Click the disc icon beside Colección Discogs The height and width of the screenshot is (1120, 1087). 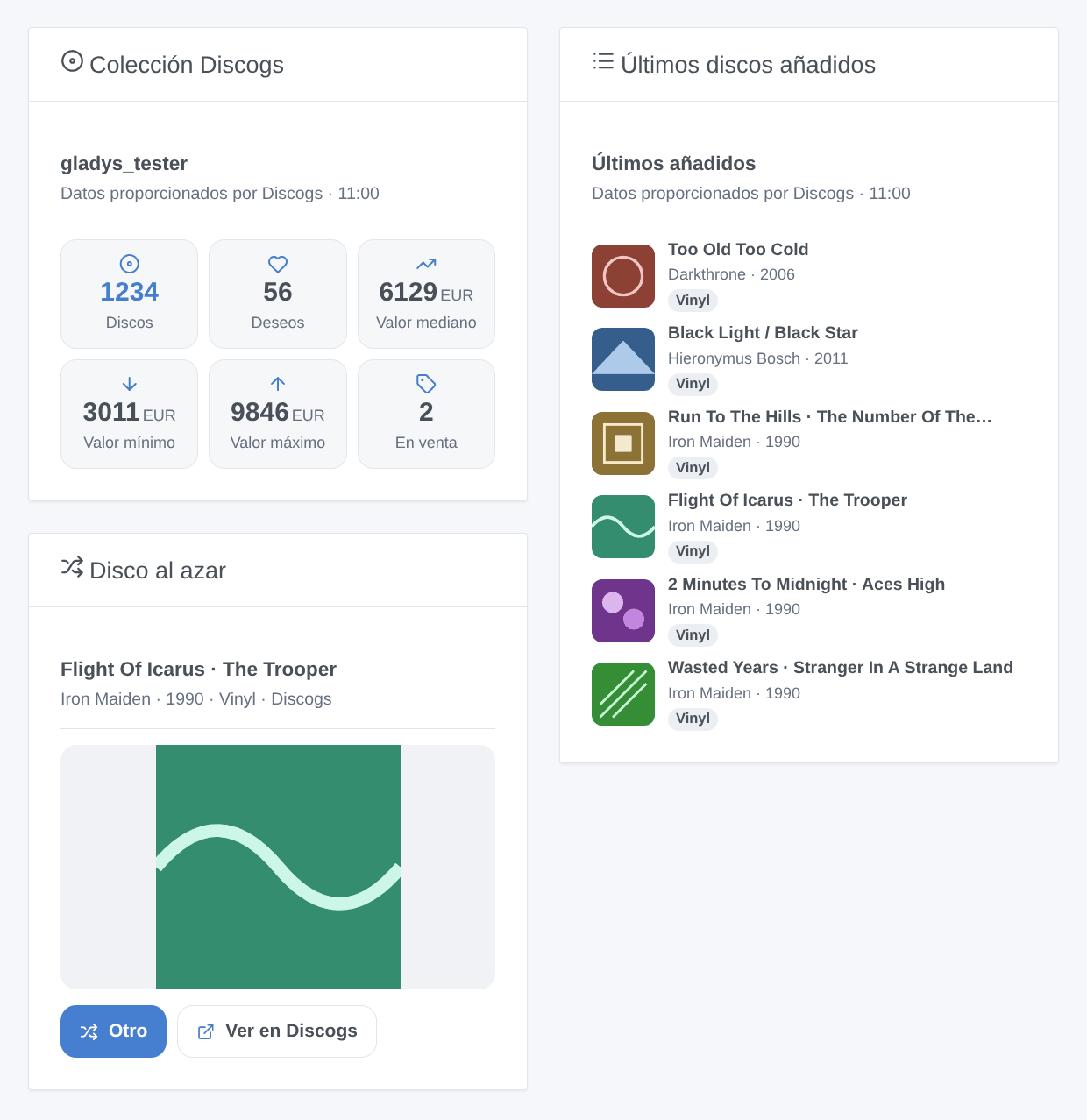(x=72, y=61)
